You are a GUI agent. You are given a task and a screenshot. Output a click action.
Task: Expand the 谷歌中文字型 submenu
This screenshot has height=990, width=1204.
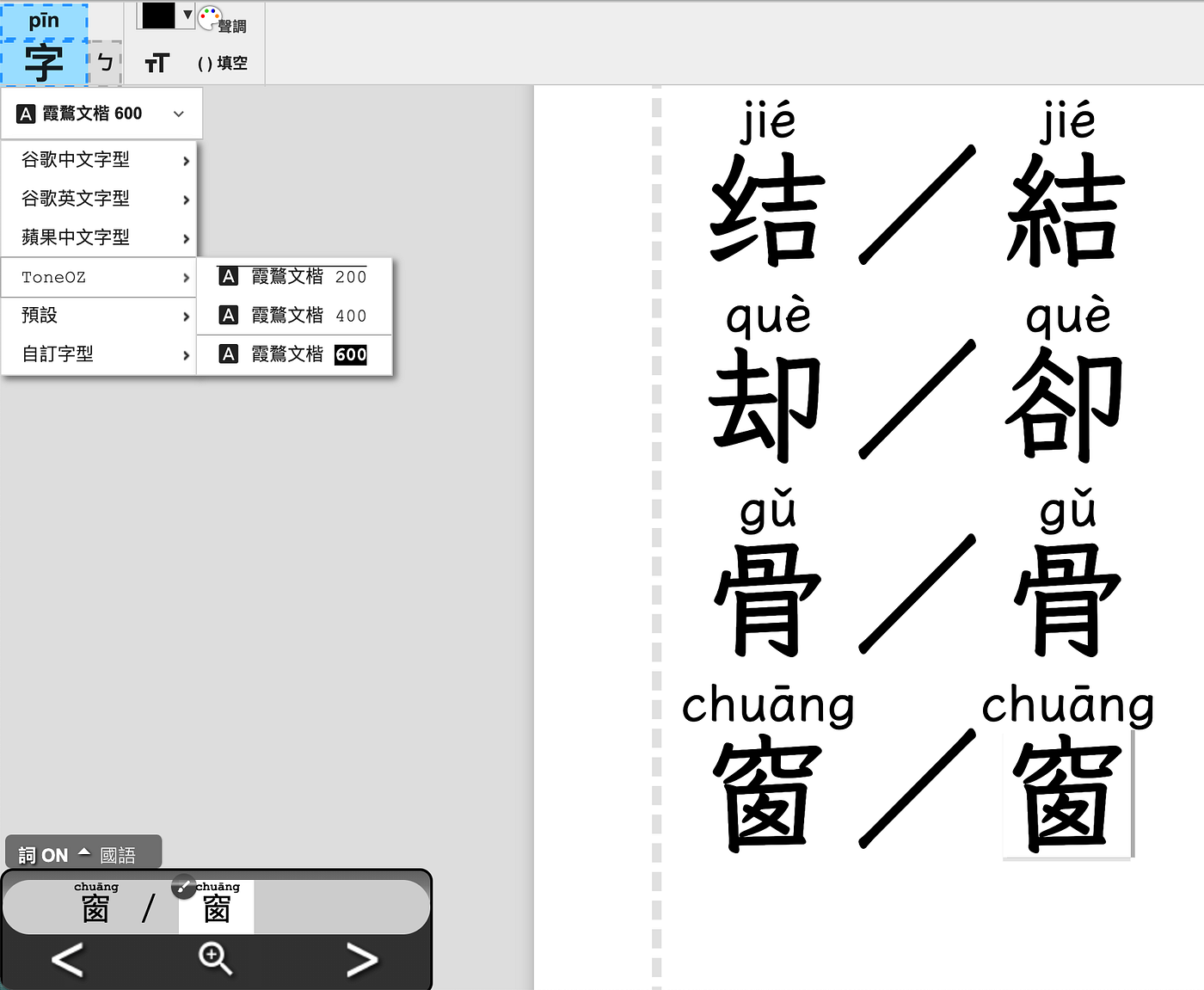[100, 160]
